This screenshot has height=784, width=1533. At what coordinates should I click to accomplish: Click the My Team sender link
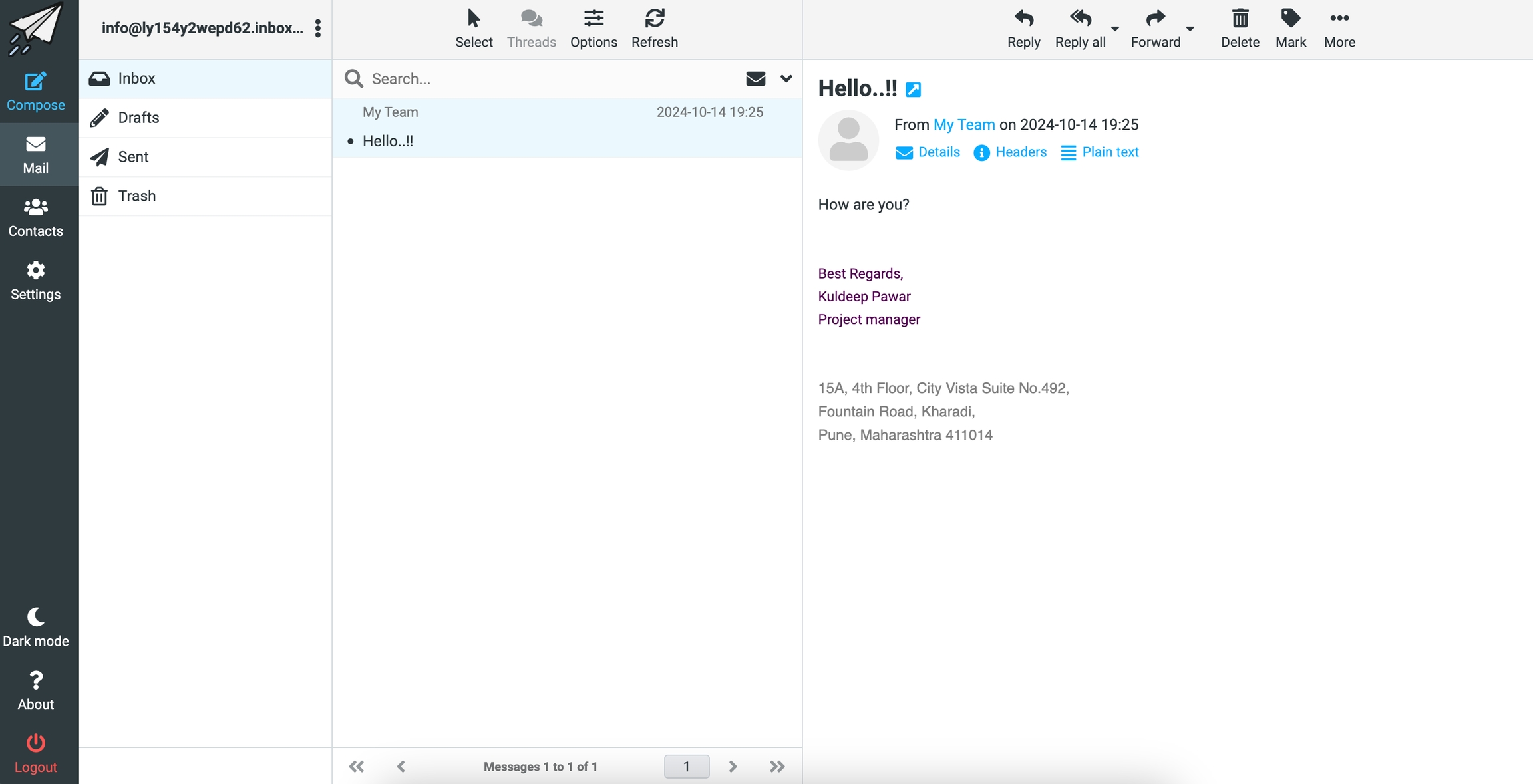coord(963,124)
